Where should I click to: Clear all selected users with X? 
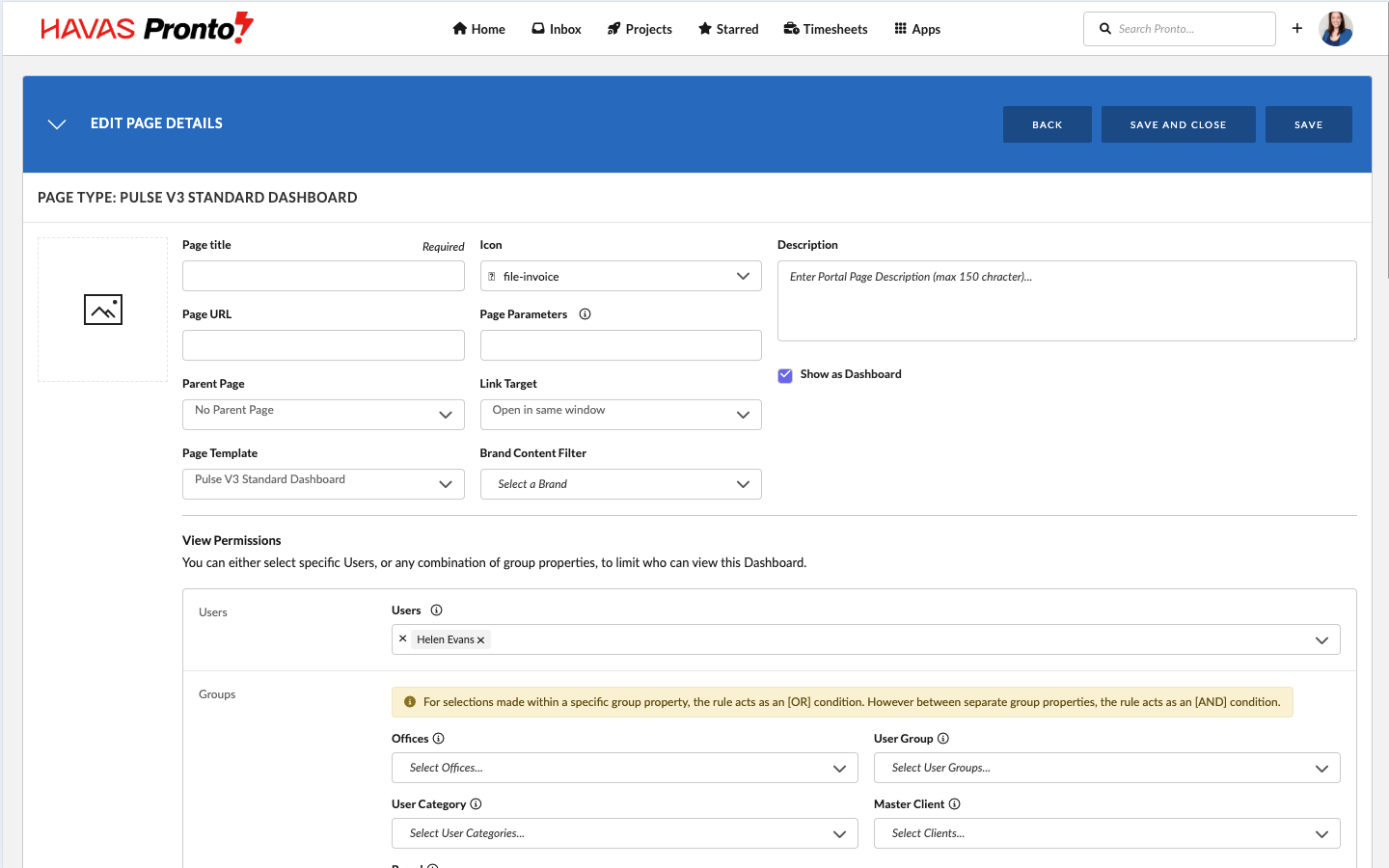pos(403,639)
